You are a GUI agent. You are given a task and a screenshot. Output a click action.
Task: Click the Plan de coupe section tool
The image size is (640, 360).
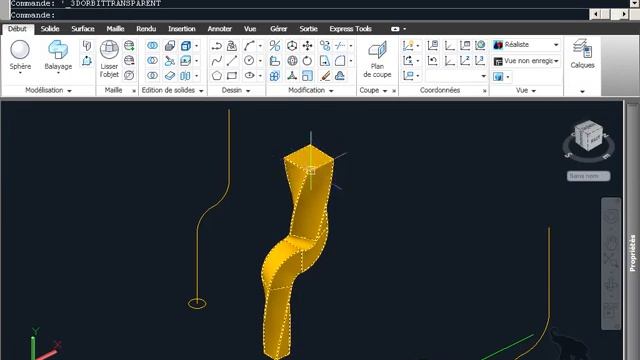[377, 59]
